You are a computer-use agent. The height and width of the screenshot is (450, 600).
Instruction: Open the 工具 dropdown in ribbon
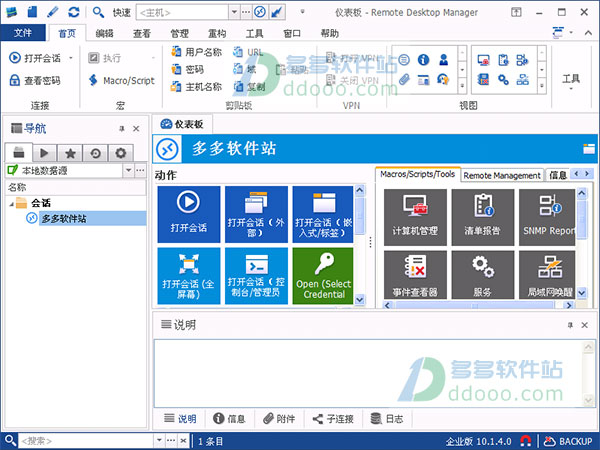[571, 82]
